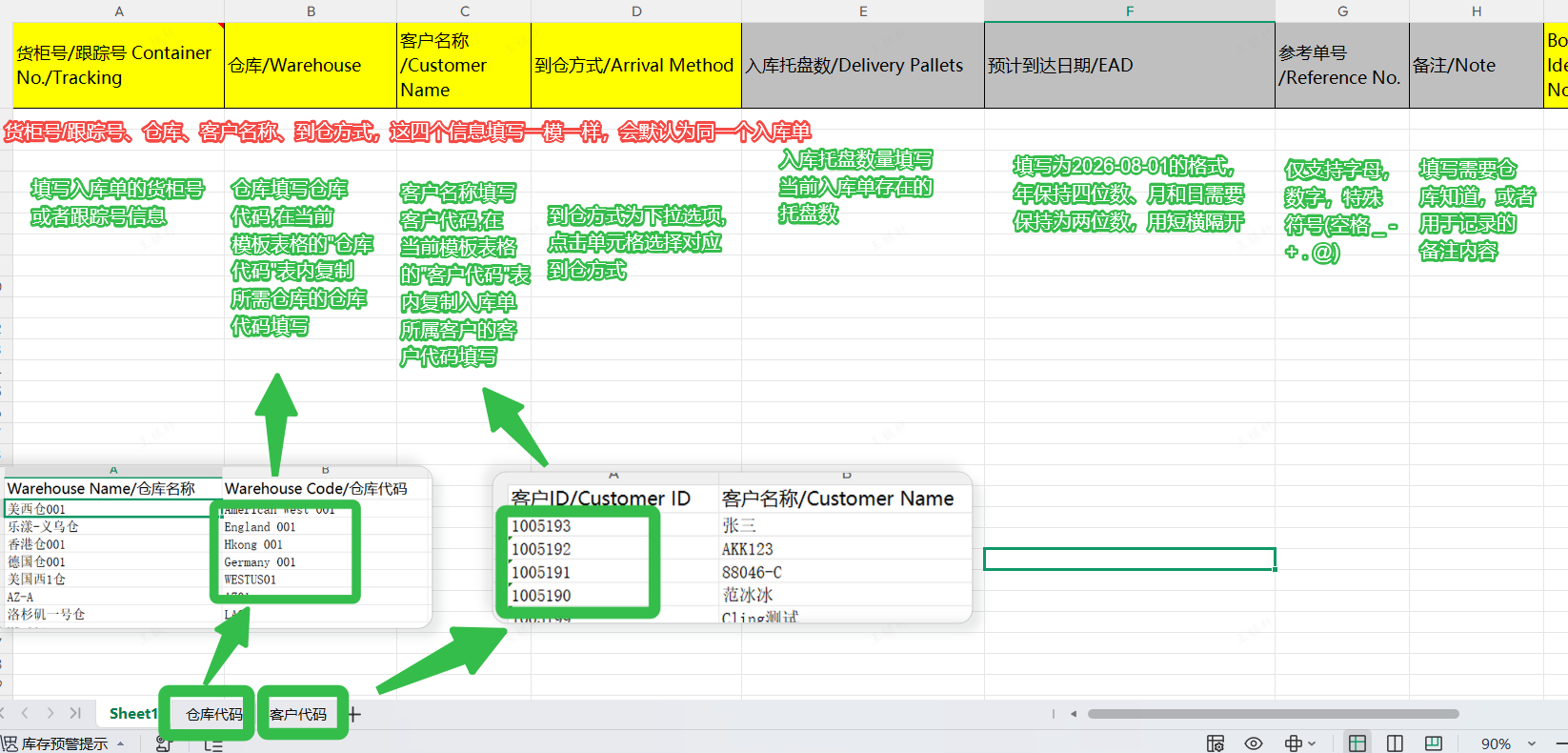Select the 入库托盘数/Delivery Pallets header cell

click(x=863, y=65)
